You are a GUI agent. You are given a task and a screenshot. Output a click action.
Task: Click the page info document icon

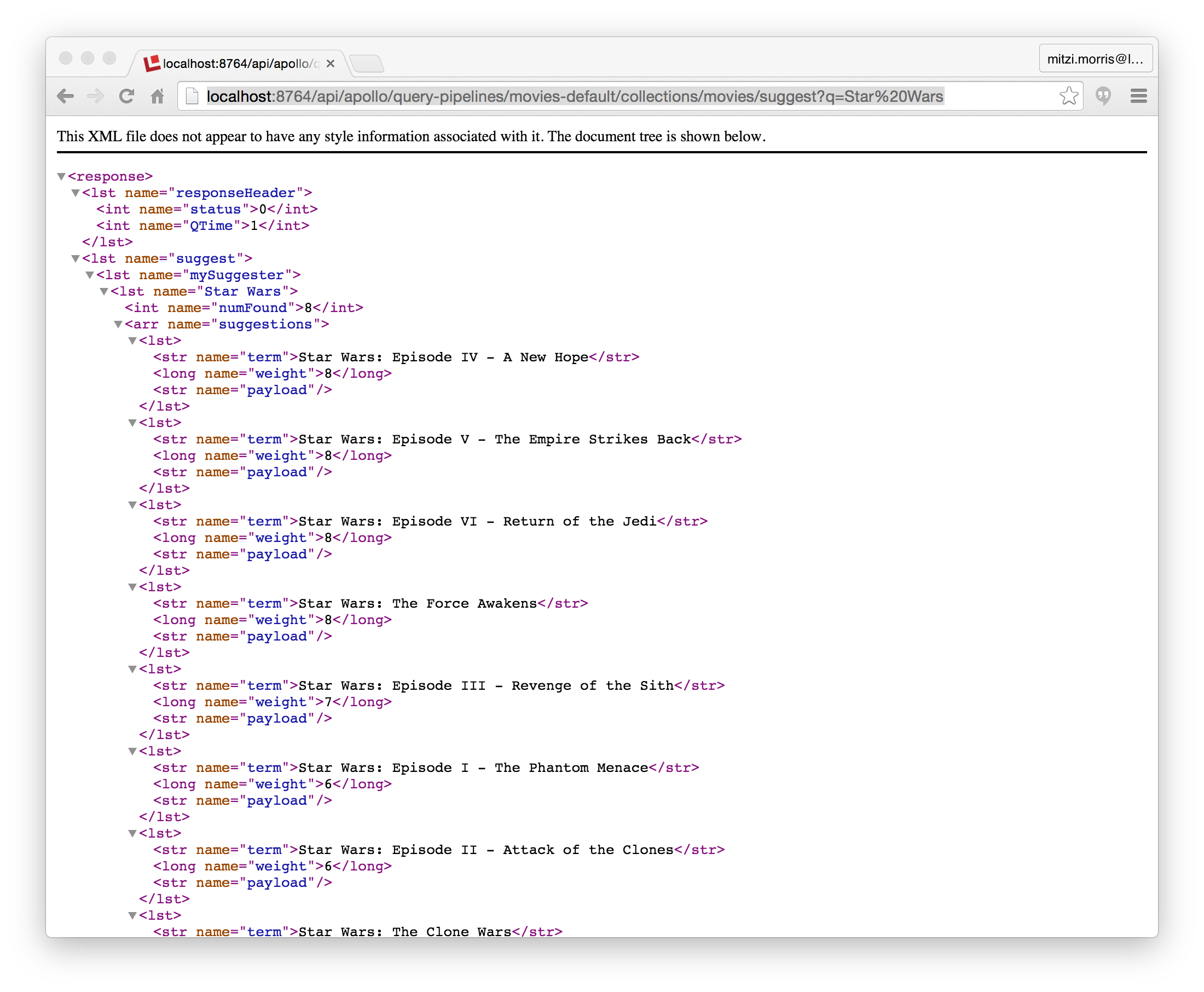pyautogui.click(x=193, y=96)
